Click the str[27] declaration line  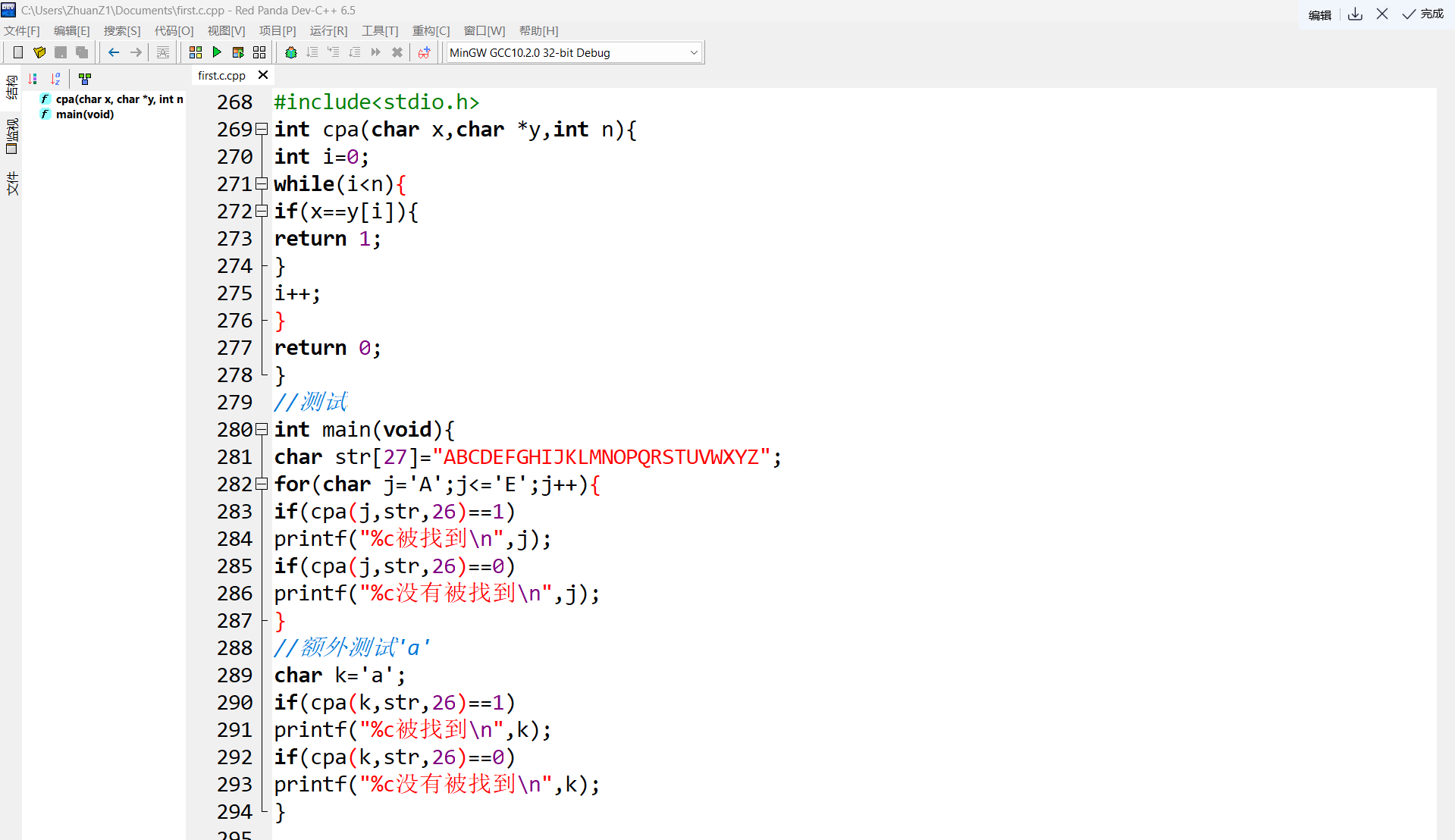click(x=528, y=457)
